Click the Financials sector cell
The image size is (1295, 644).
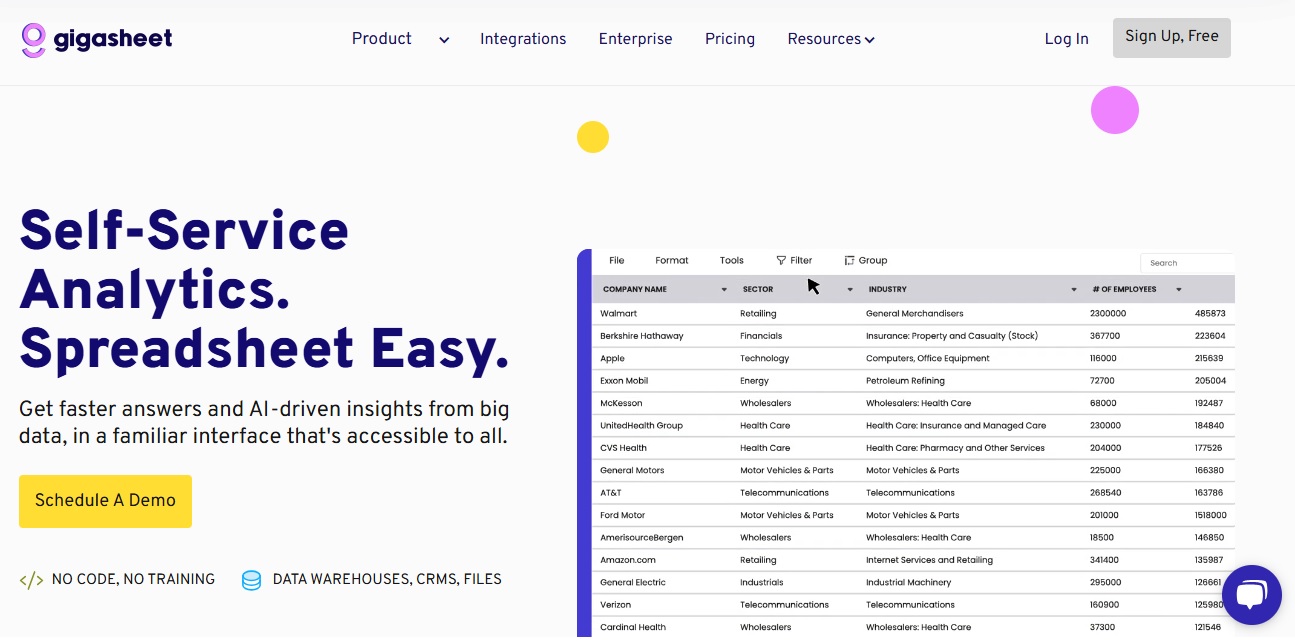[x=761, y=336]
